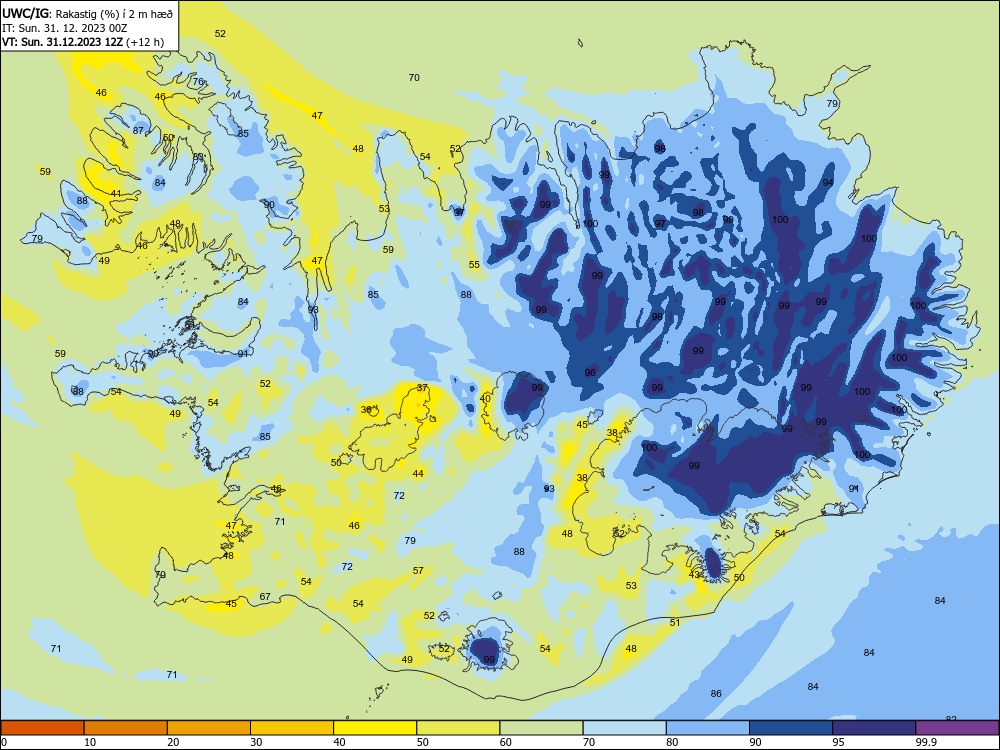Click the '57' humidity value
Viewport: 1000px width, 750px height.
click(418, 571)
